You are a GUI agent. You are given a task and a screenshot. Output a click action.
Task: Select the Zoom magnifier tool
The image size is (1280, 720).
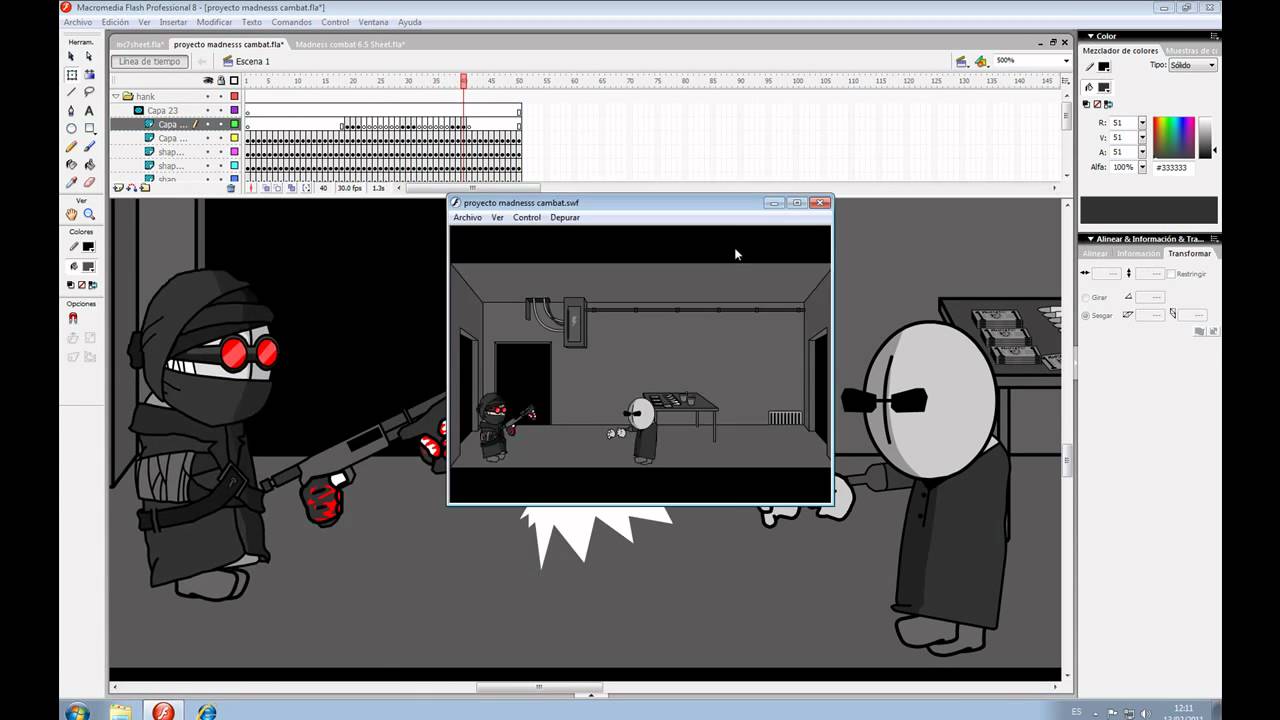point(89,214)
